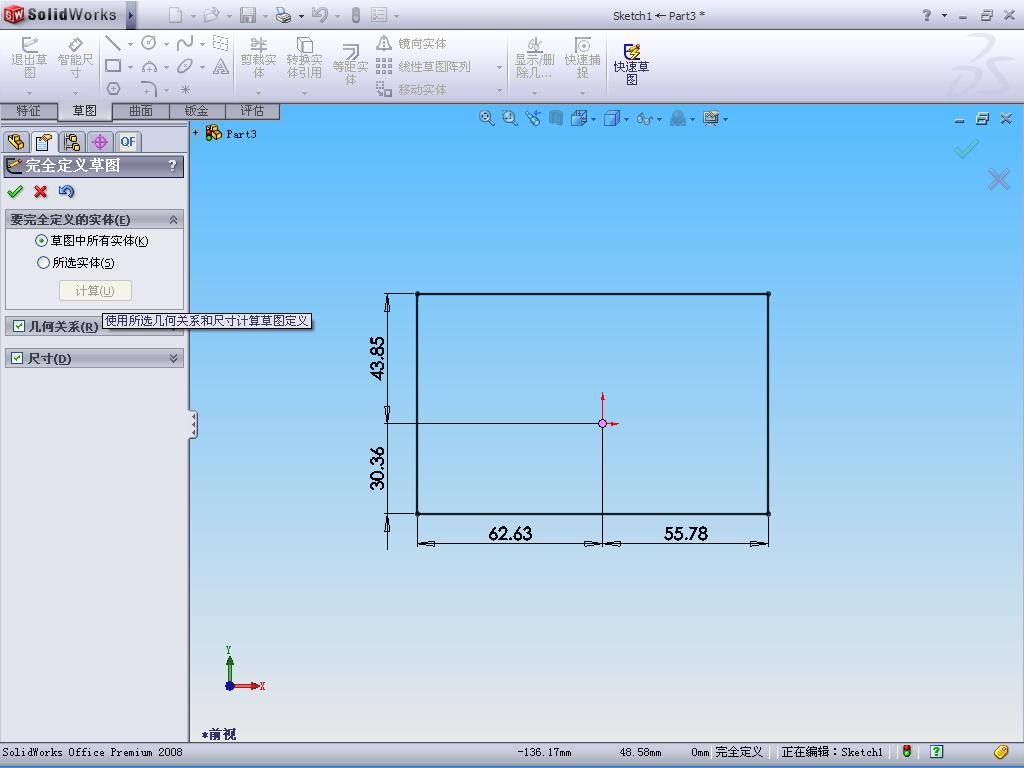Switch to the 特征 (Features) tab
Screen dimensions: 1024x768
[x=28, y=111]
